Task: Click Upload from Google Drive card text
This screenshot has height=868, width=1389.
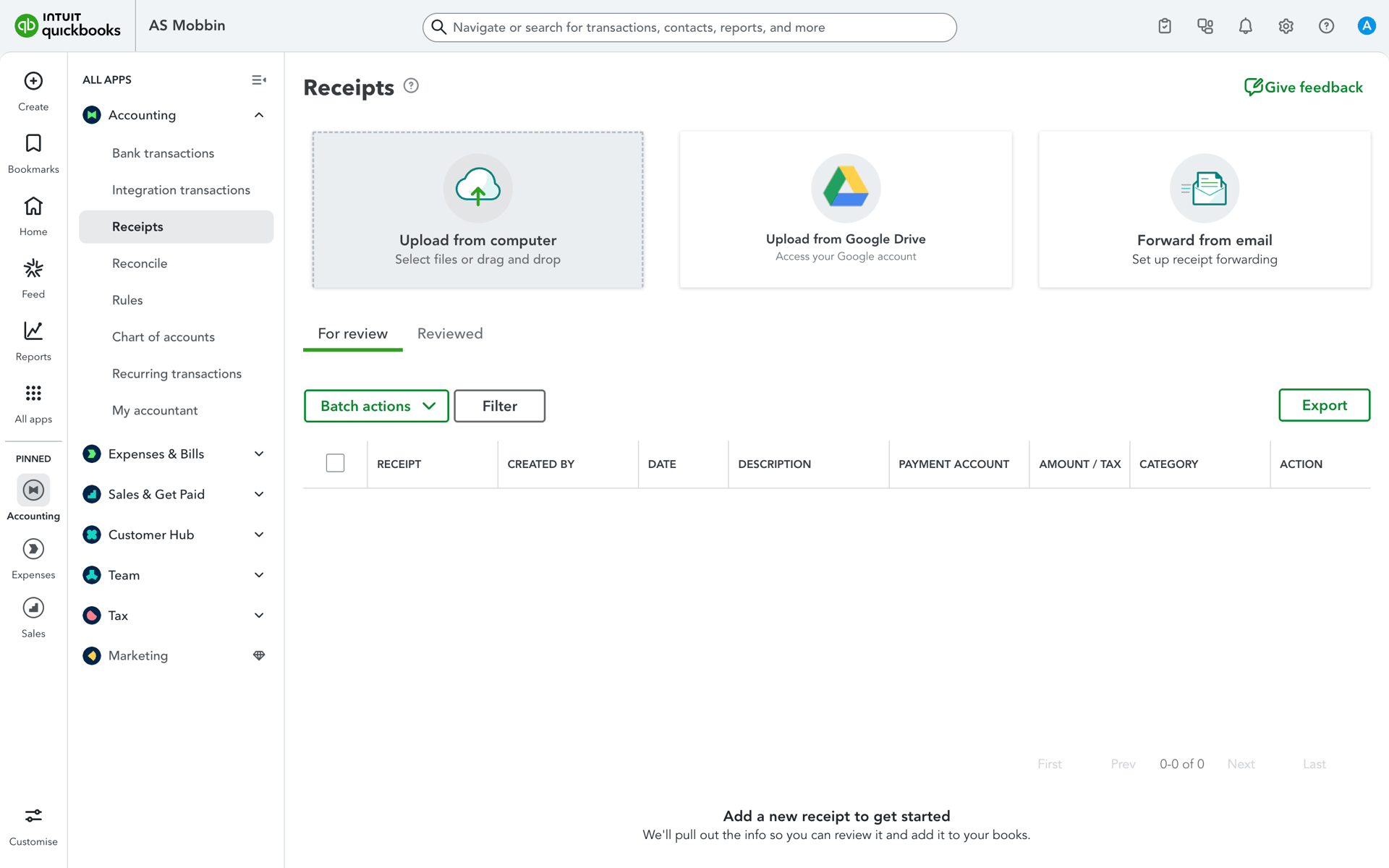Action: pyautogui.click(x=846, y=239)
